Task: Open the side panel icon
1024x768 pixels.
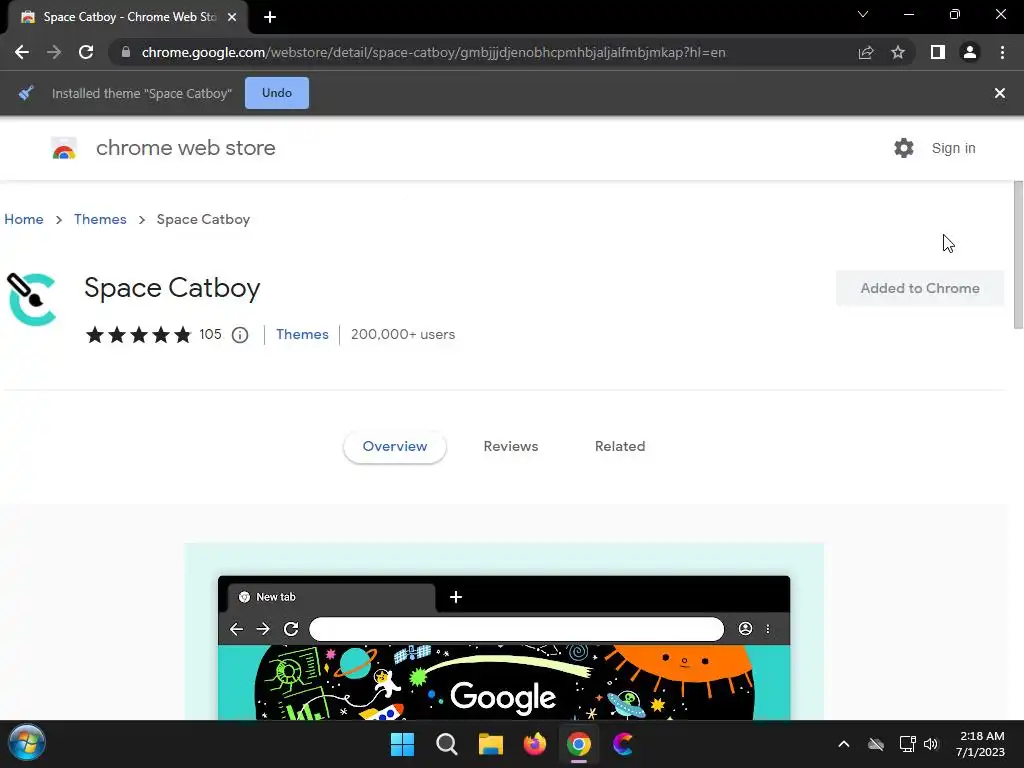Action: click(x=938, y=52)
